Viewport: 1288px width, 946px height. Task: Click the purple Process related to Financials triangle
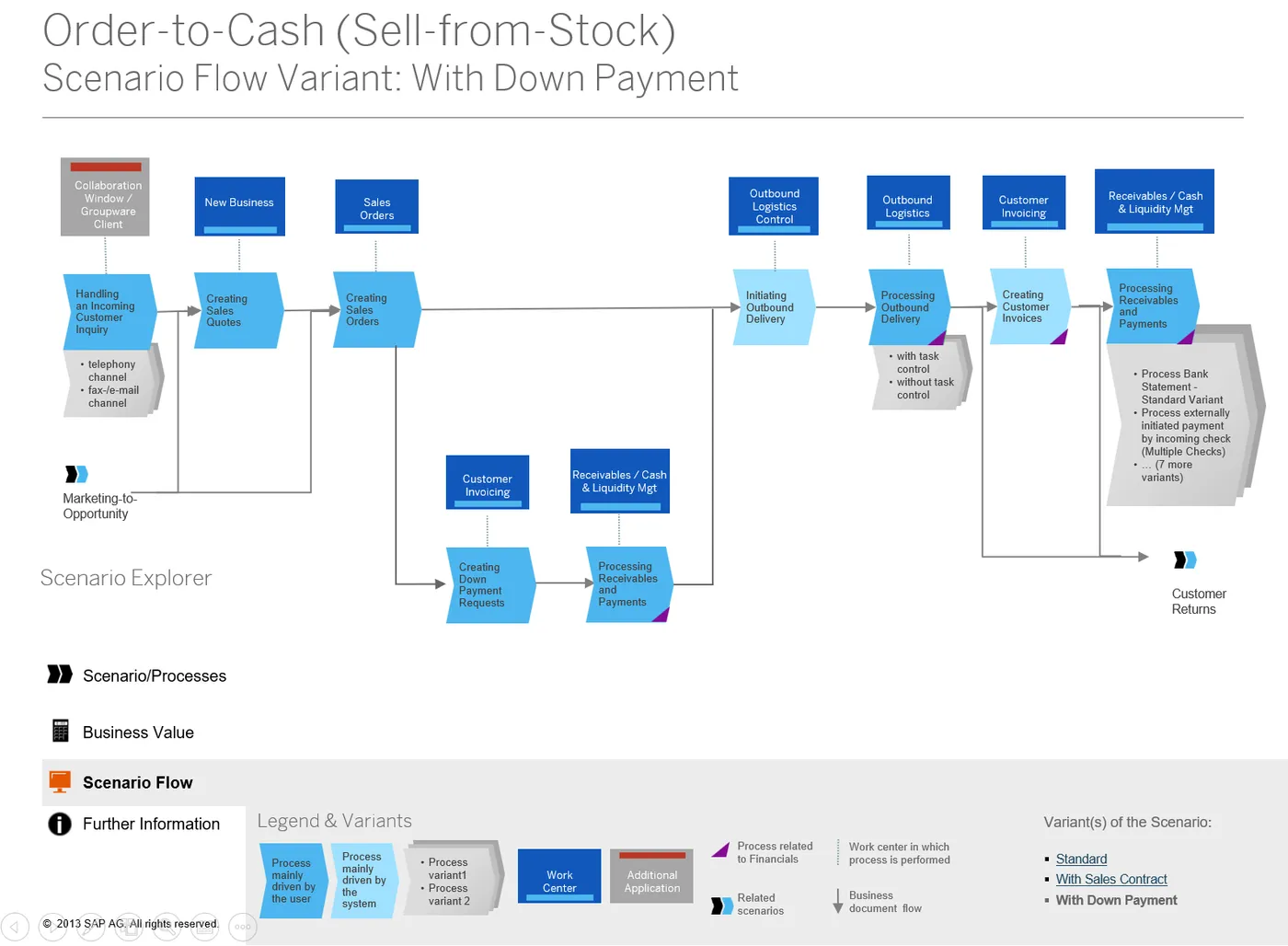(720, 850)
